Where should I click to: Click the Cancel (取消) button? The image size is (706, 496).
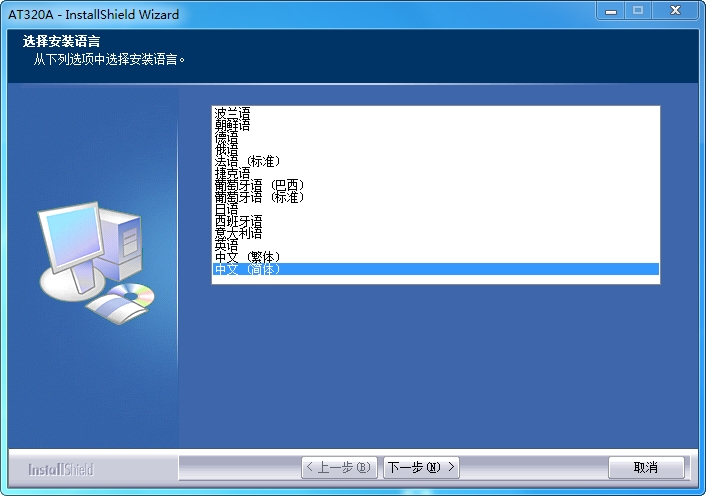click(x=646, y=467)
